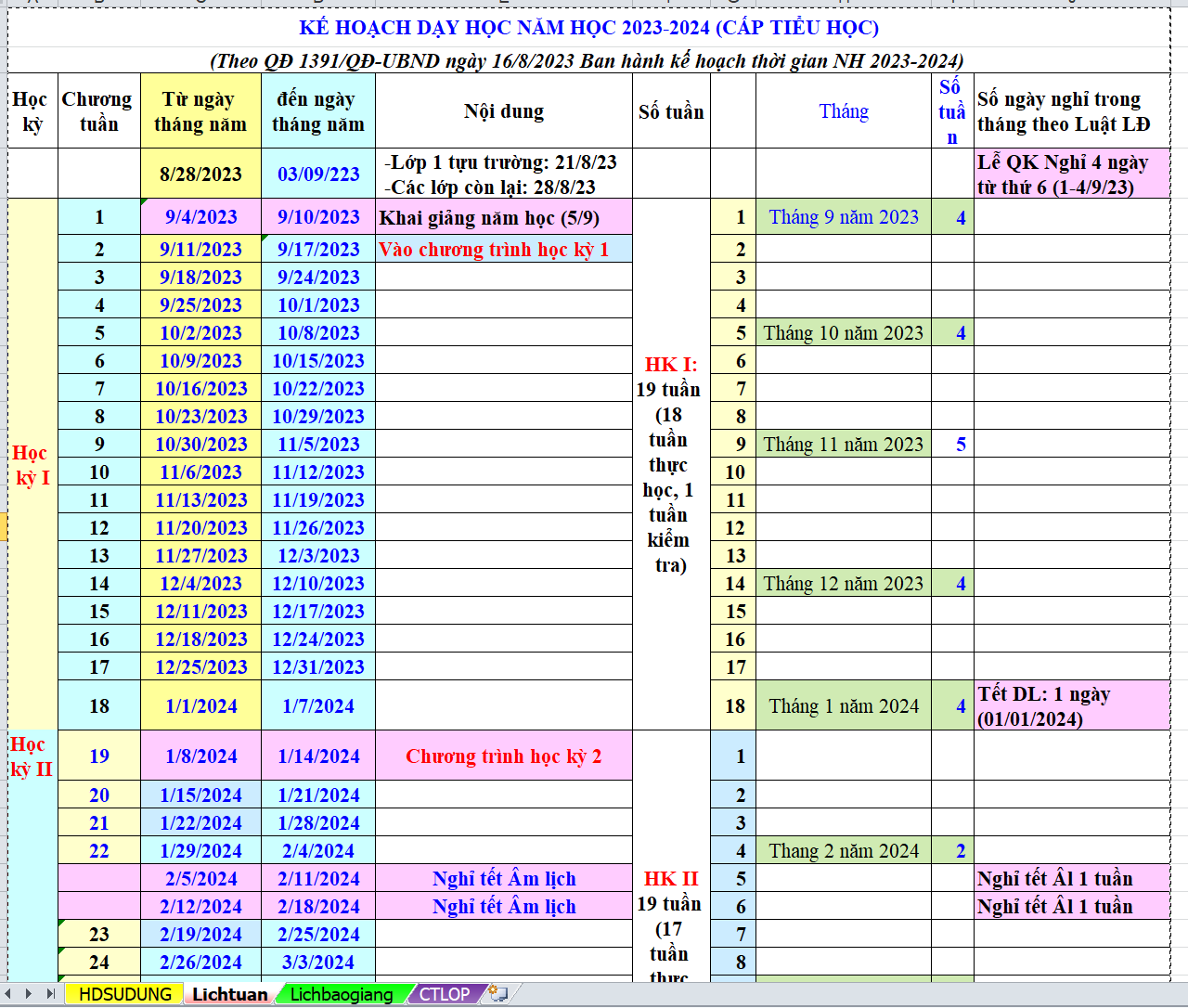This screenshot has width=1188, height=1008.
Task: Select the start date 9/18/2023
Action: [200, 277]
